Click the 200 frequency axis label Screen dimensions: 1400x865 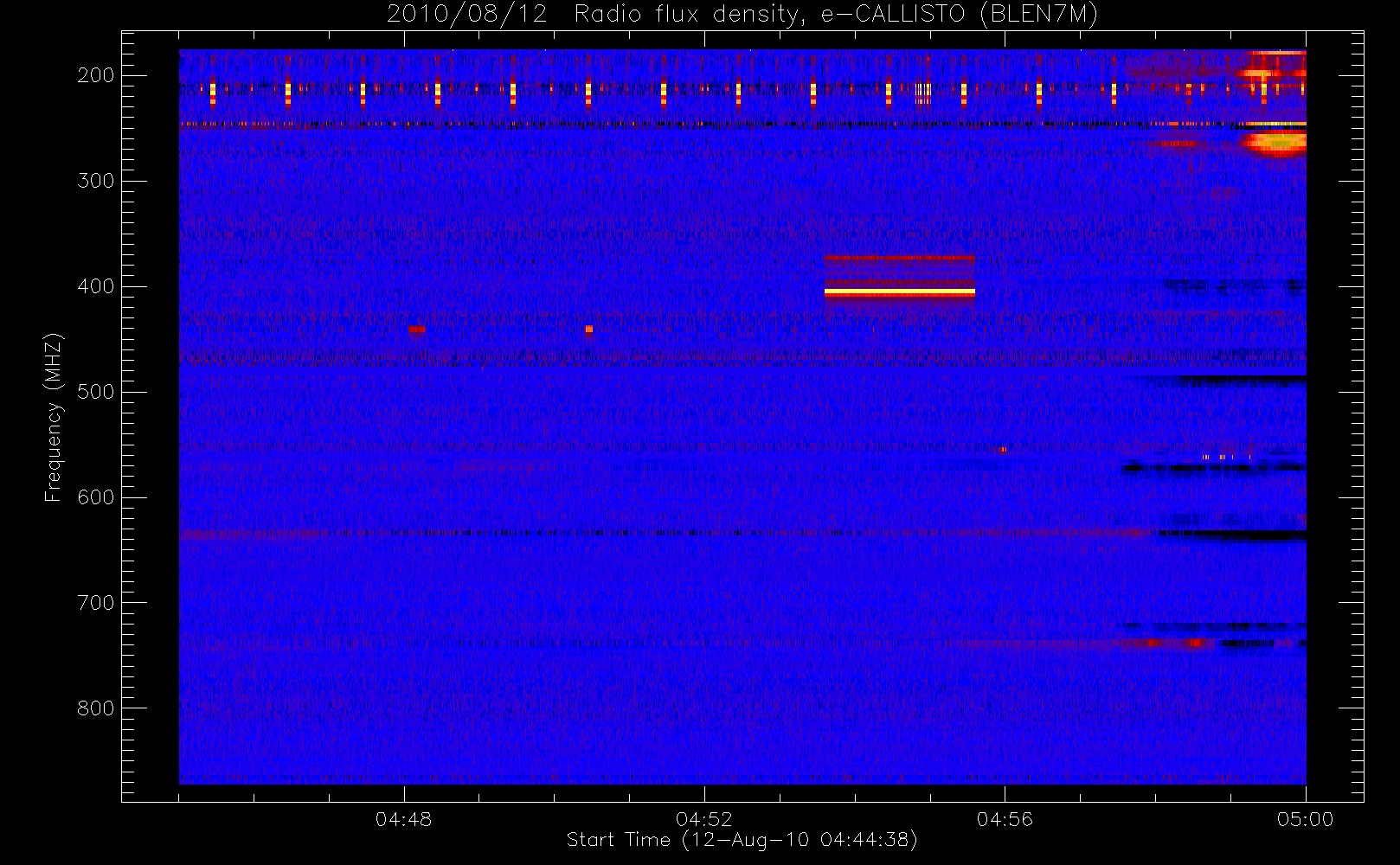[95, 75]
